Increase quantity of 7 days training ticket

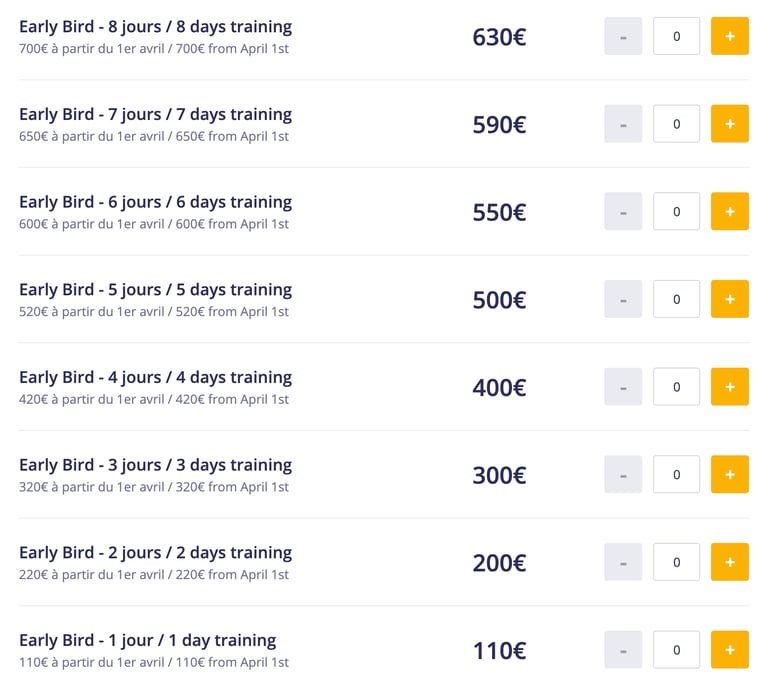coord(729,124)
